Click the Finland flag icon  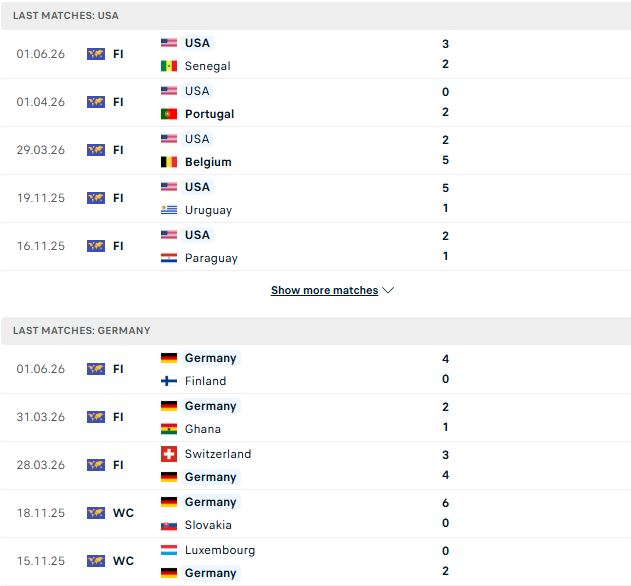pyautogui.click(x=169, y=381)
